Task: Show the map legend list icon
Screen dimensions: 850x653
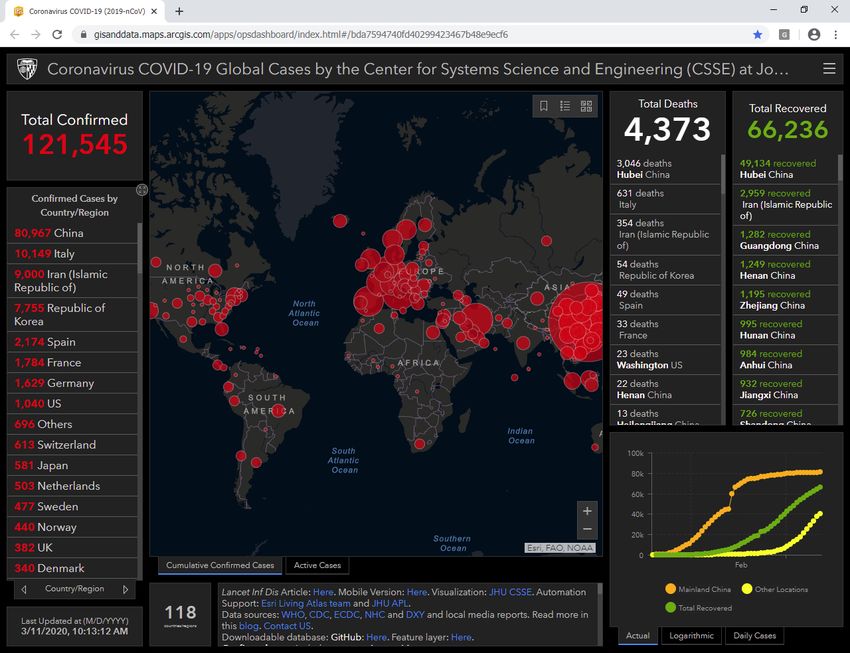Action: point(565,106)
